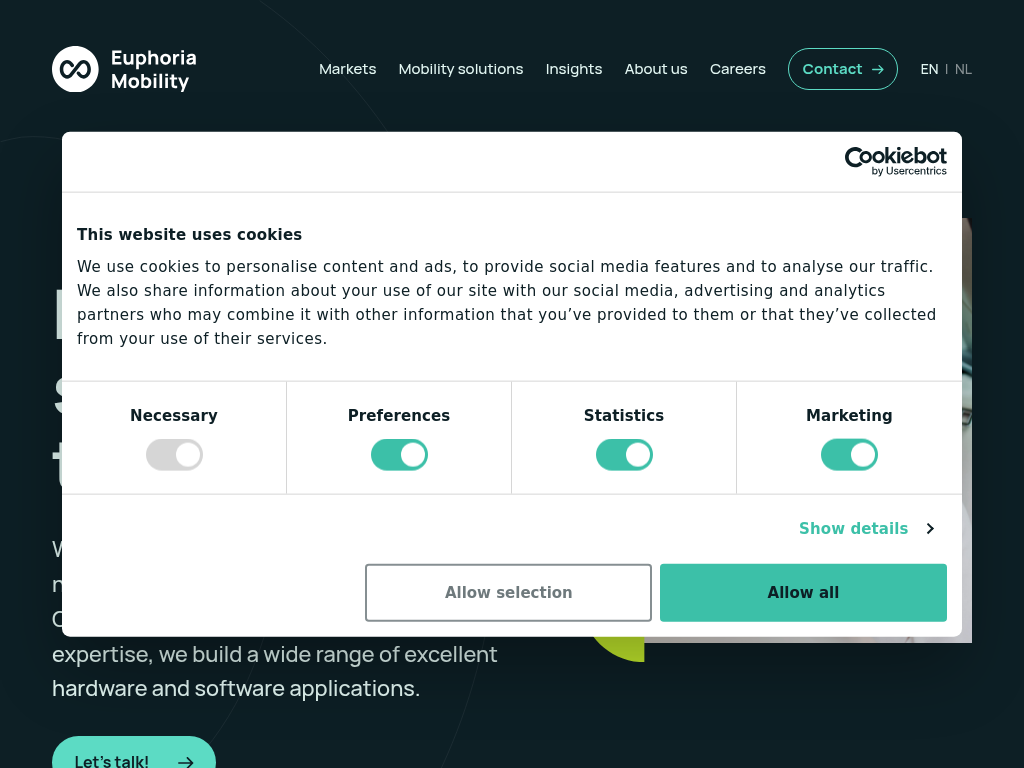The width and height of the screenshot is (1024, 768).
Task: Turn off the Statistics cookies toggle
Action: (624, 455)
